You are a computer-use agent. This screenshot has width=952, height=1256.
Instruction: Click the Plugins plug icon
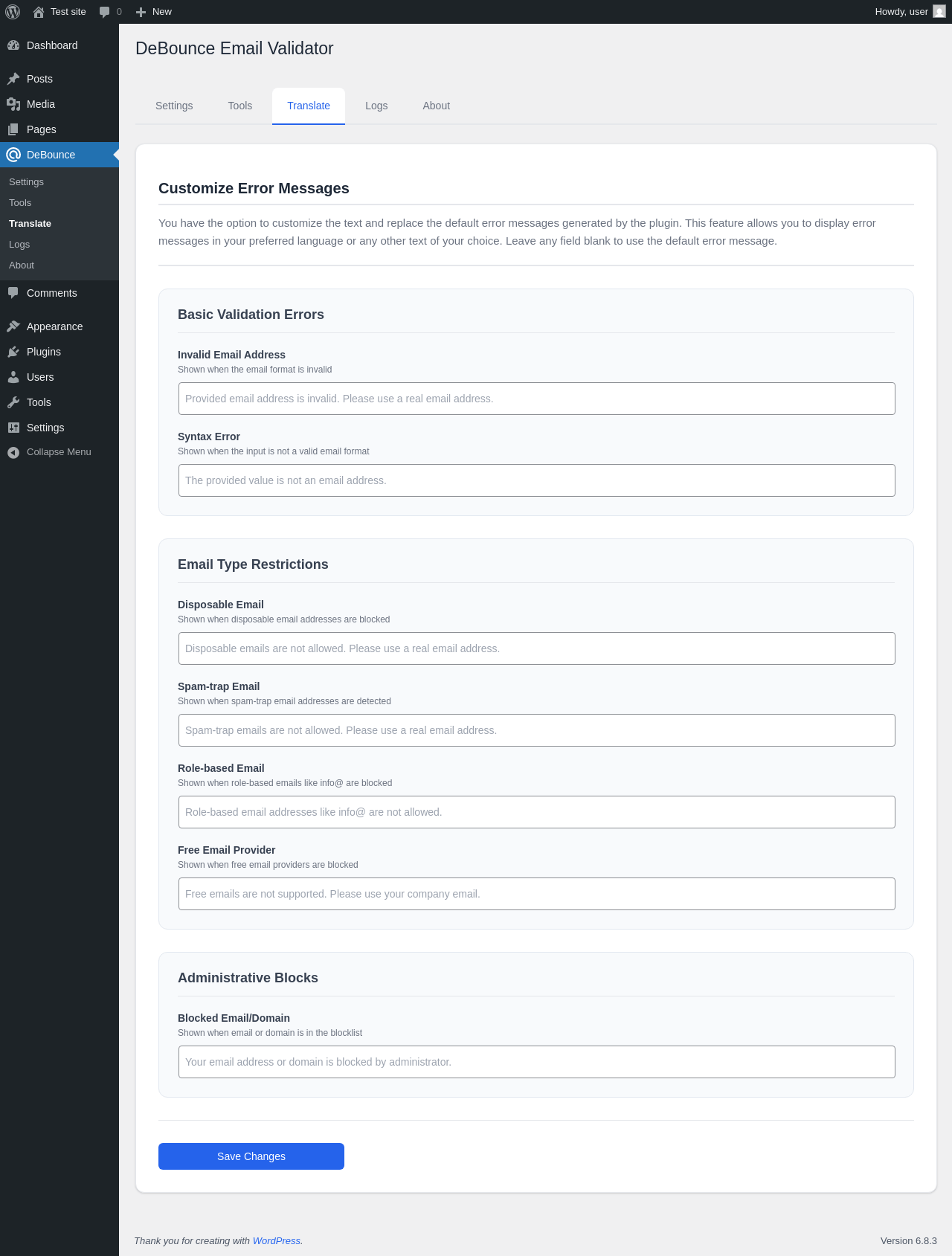(x=13, y=352)
